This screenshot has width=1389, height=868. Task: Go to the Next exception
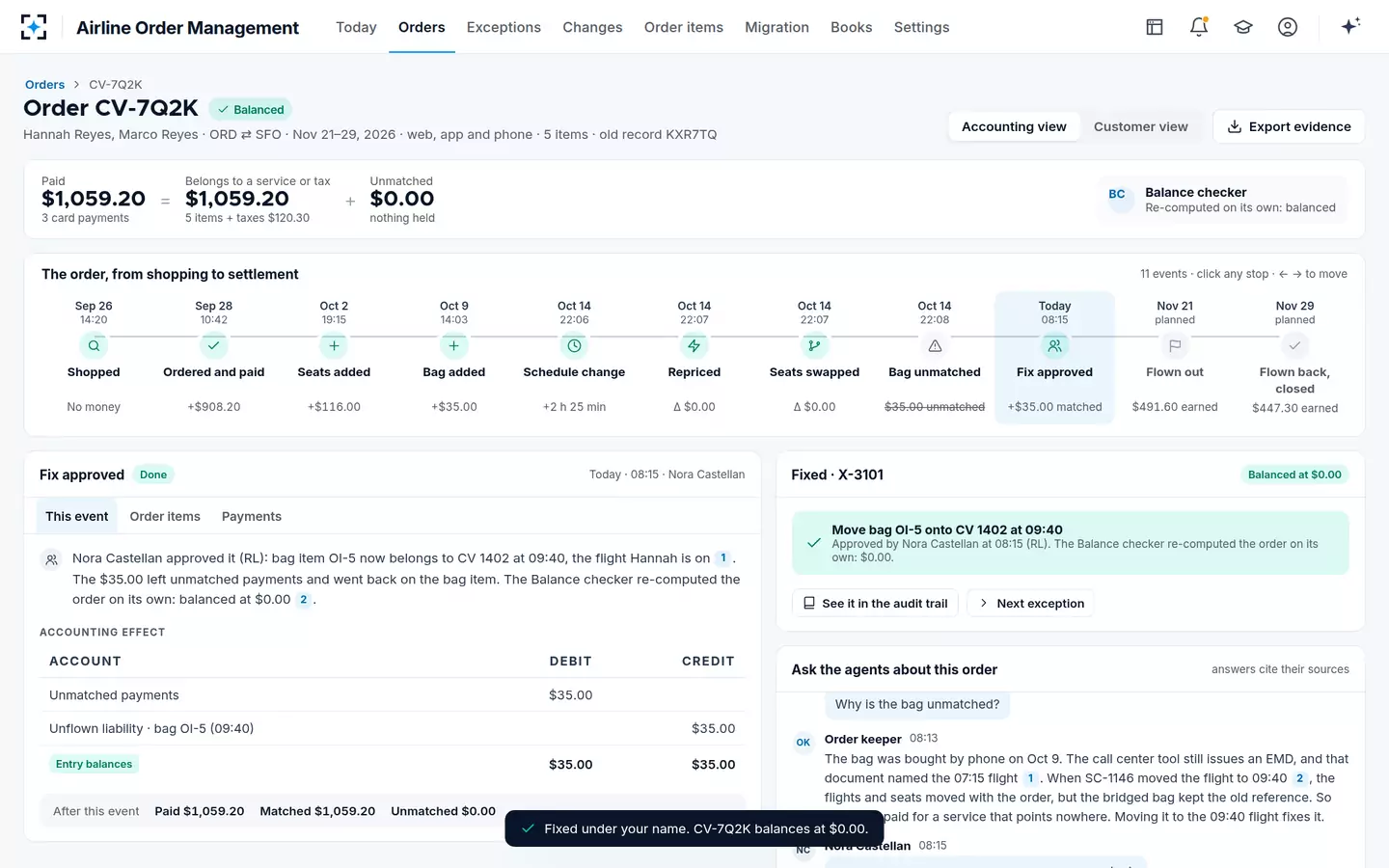click(x=1030, y=603)
